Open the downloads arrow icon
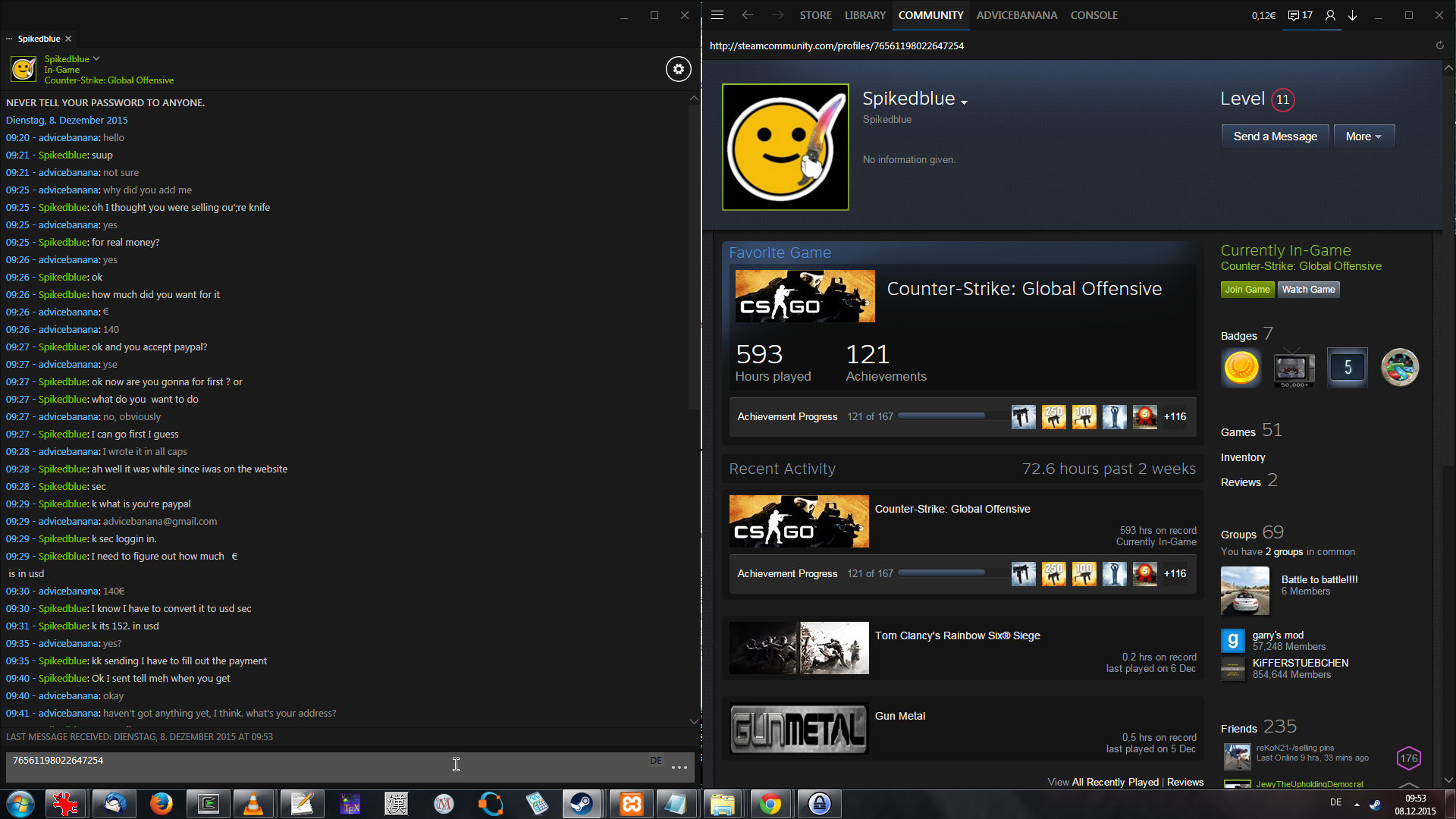The width and height of the screenshot is (1456, 819). [x=1353, y=15]
